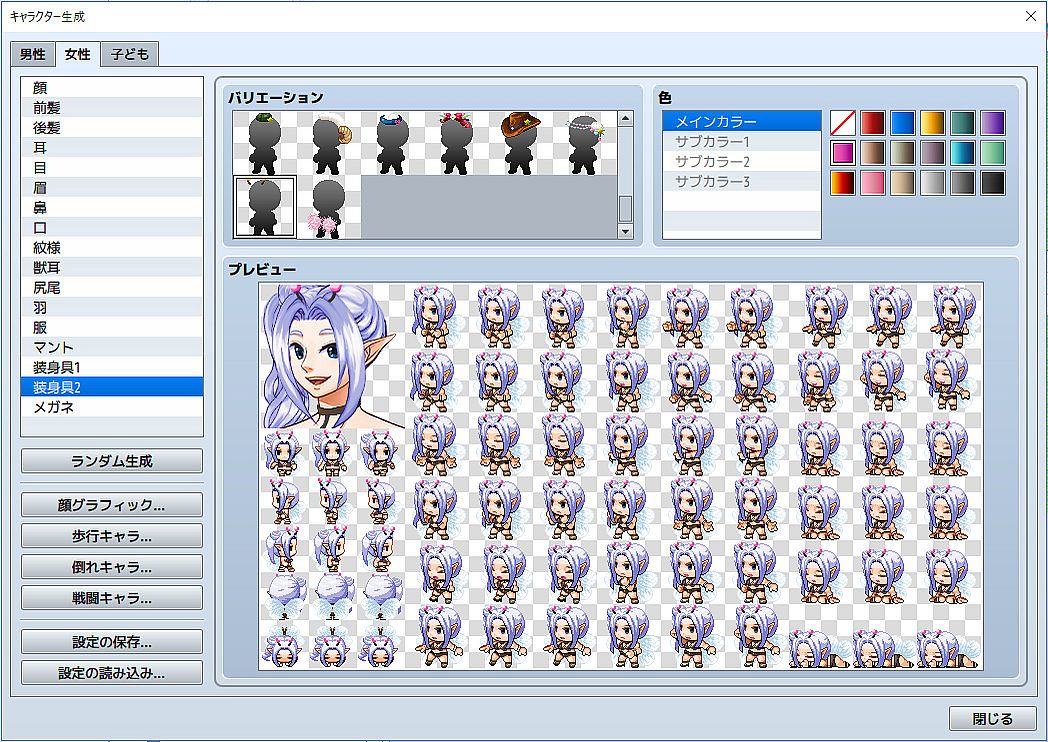Pick the fiery orange-red gradient swatch
The image size is (1048, 742).
click(843, 183)
